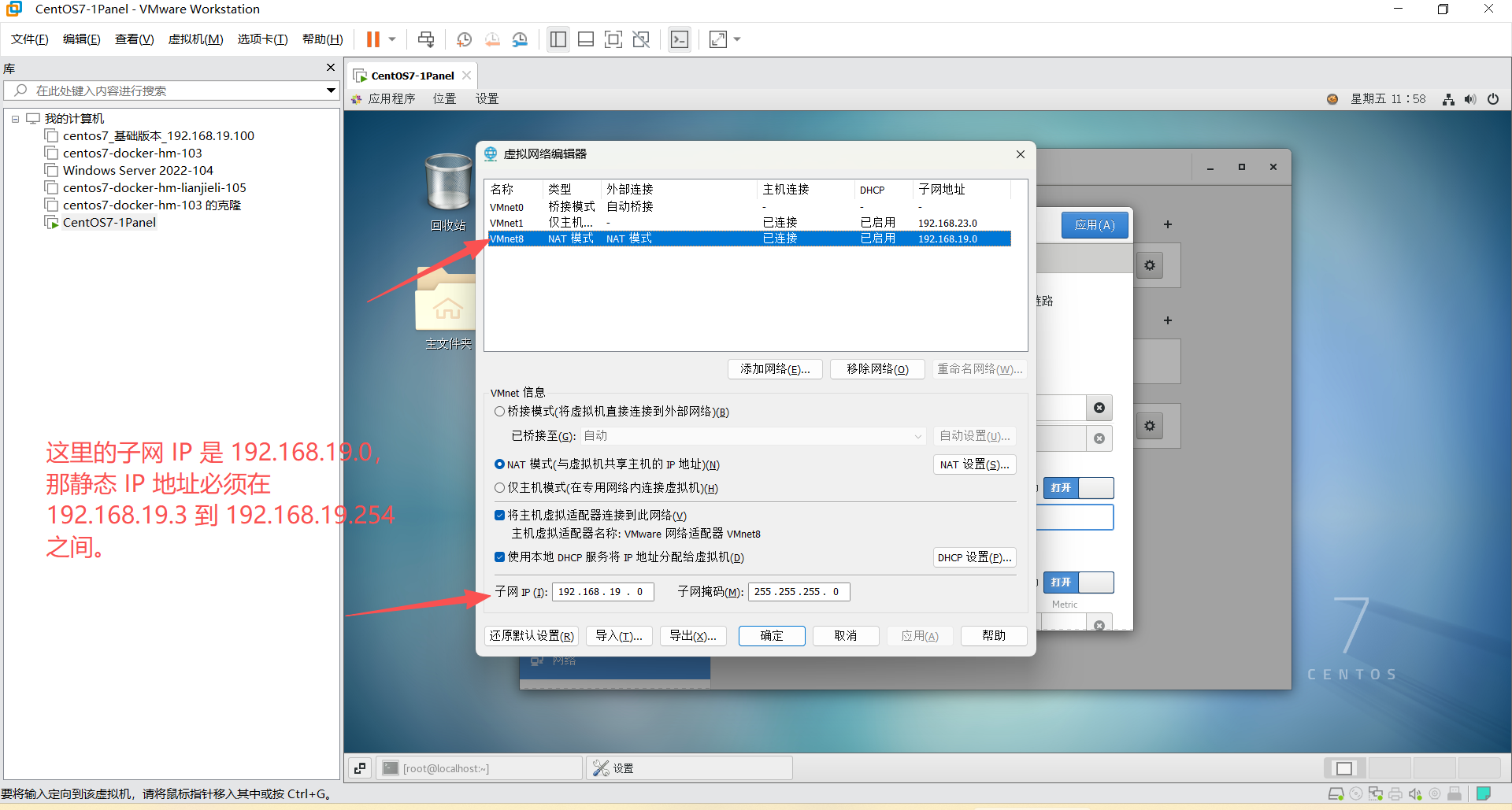Open DHCP 设置 dialog
Screen dimensions: 1512x810
974,558
